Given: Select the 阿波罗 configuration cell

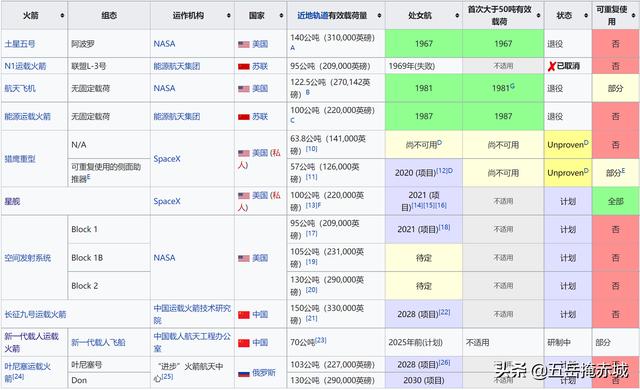Looking at the screenshot, I should pos(109,44).
